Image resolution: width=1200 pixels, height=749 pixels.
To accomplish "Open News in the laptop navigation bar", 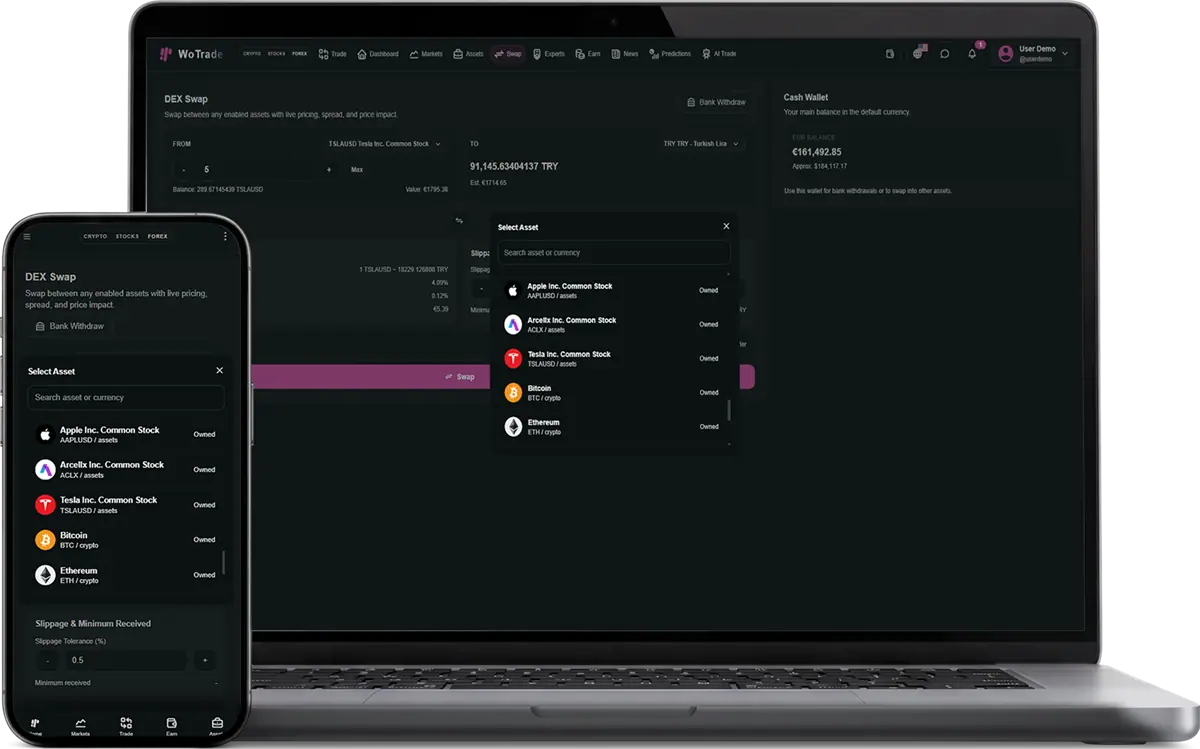I will pos(625,54).
